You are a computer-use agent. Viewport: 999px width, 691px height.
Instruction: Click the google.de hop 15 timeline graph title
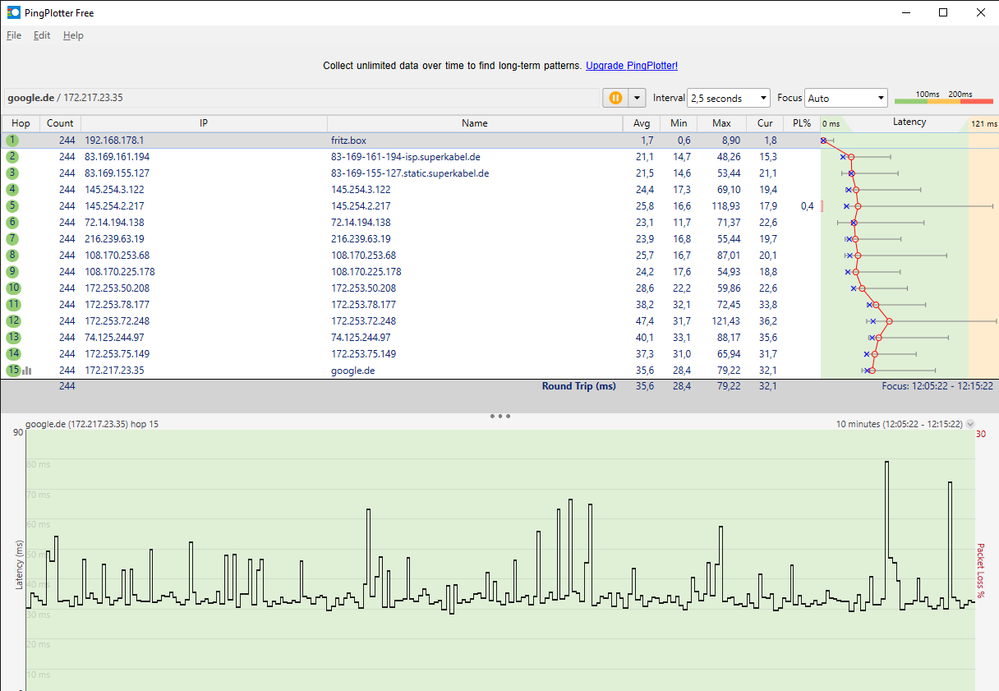92,424
